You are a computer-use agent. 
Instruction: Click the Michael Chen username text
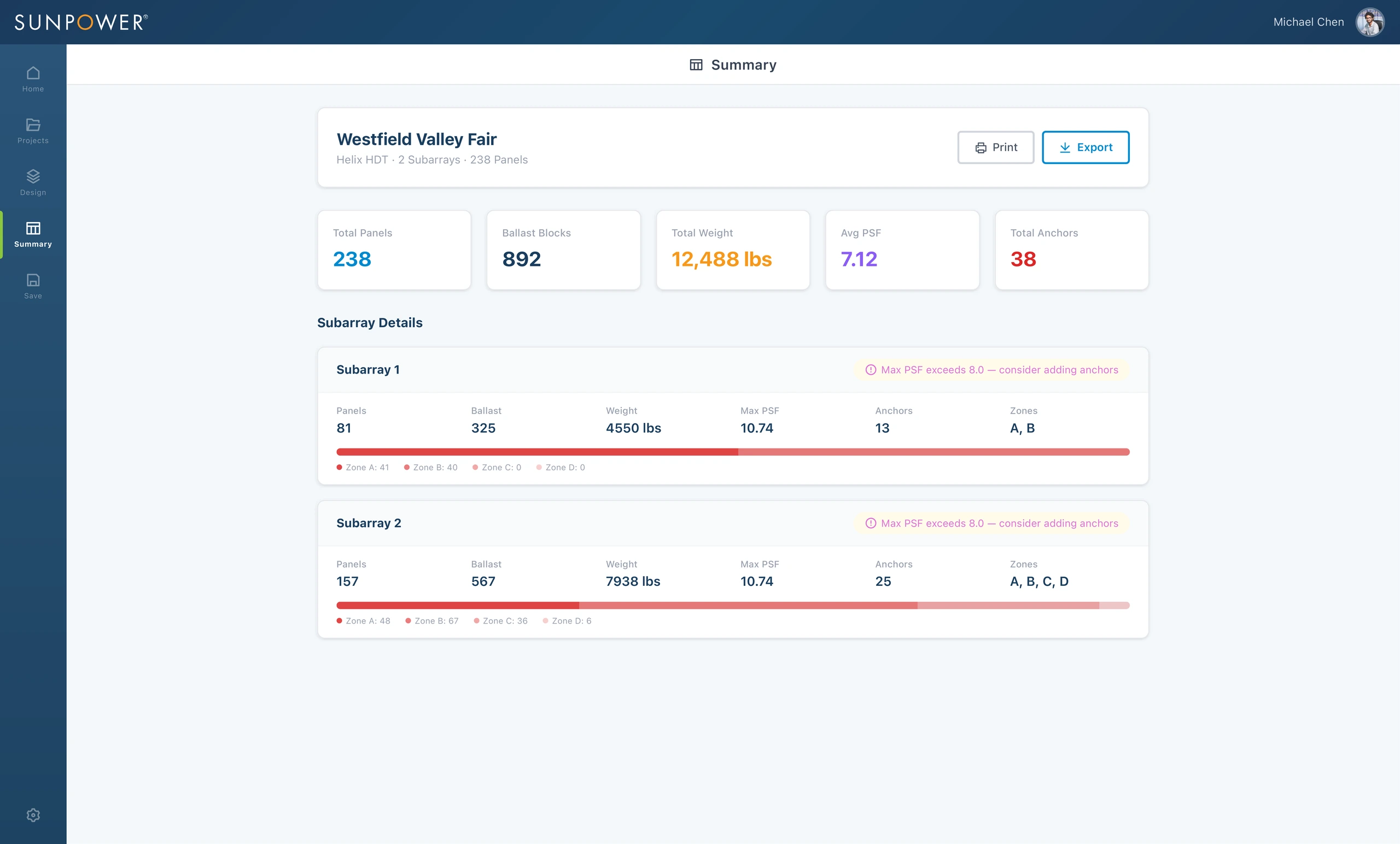click(x=1309, y=22)
